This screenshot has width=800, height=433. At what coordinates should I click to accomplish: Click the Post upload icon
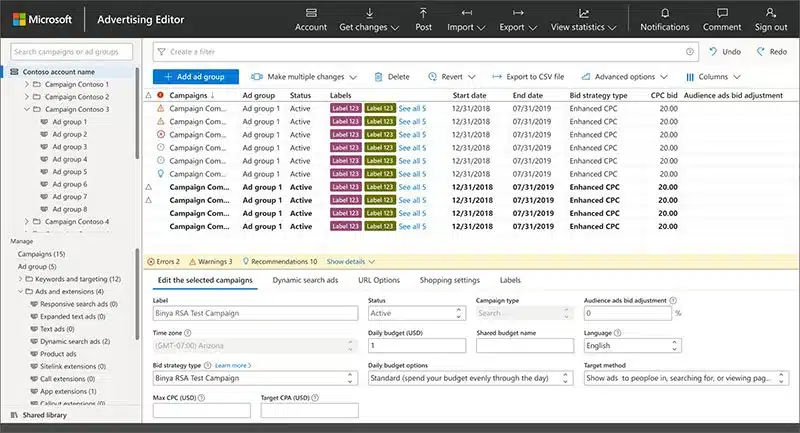tap(423, 13)
